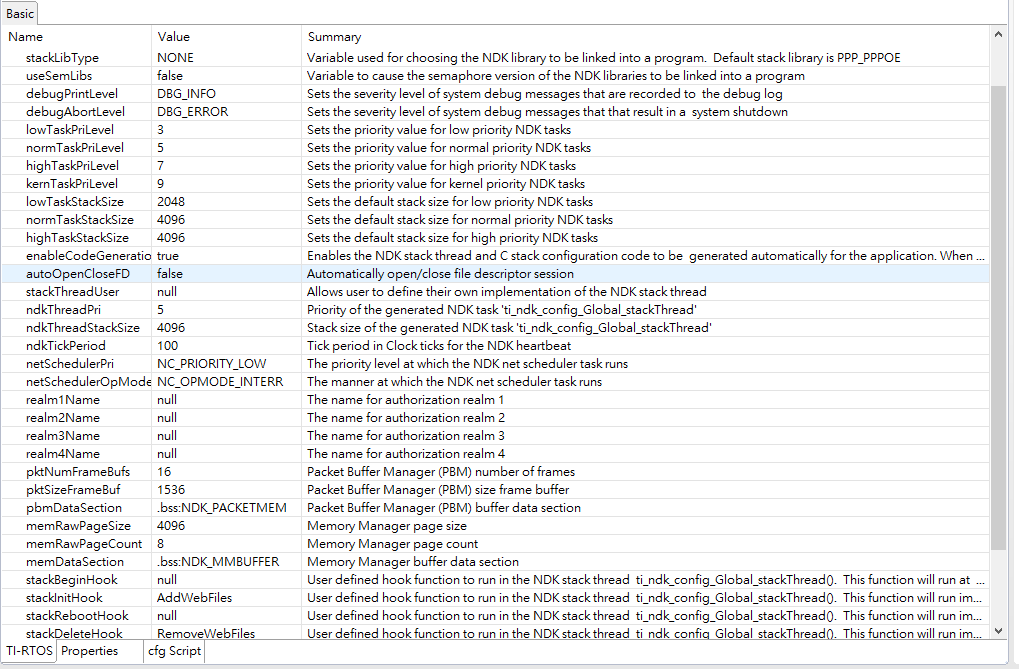Click the 8 value of memRawPageCount

pos(161,544)
